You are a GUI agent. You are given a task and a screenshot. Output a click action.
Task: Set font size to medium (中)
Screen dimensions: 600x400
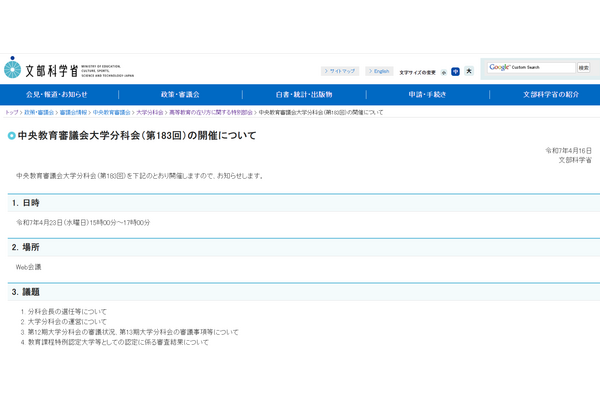[455, 72]
